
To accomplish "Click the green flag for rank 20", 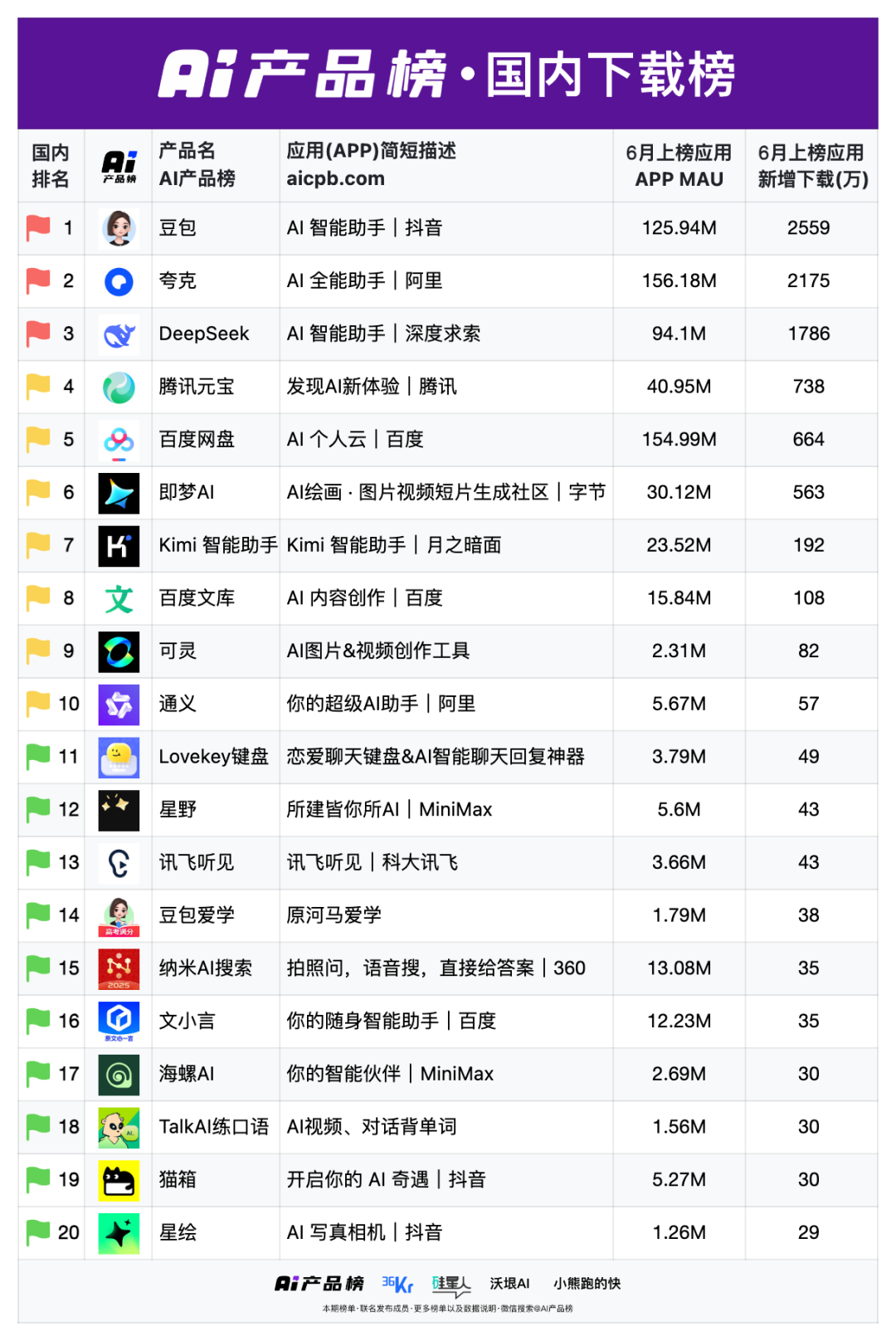I will pos(38,1233).
